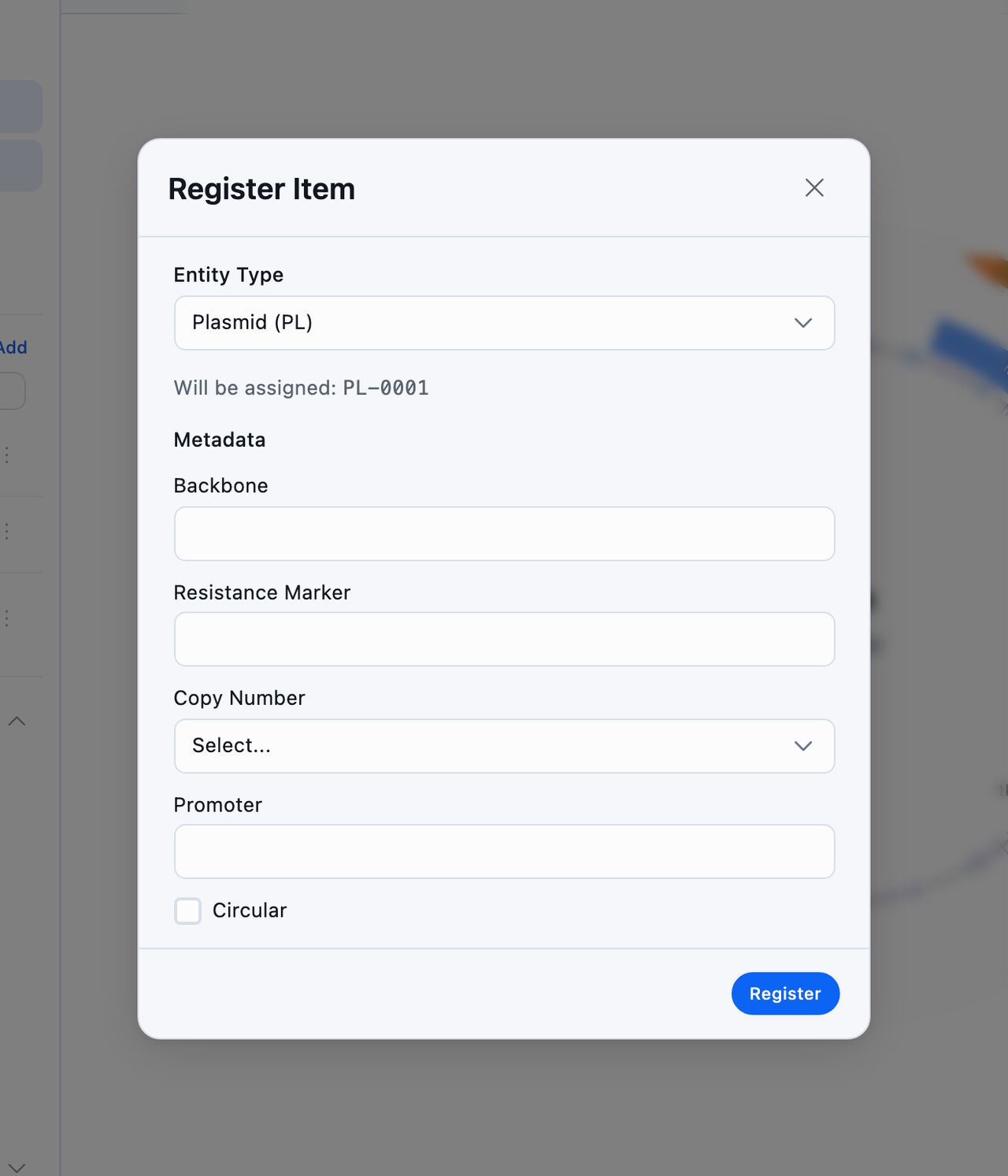Enable the Circular checkbox
This screenshot has width=1008, height=1176.
[187, 911]
